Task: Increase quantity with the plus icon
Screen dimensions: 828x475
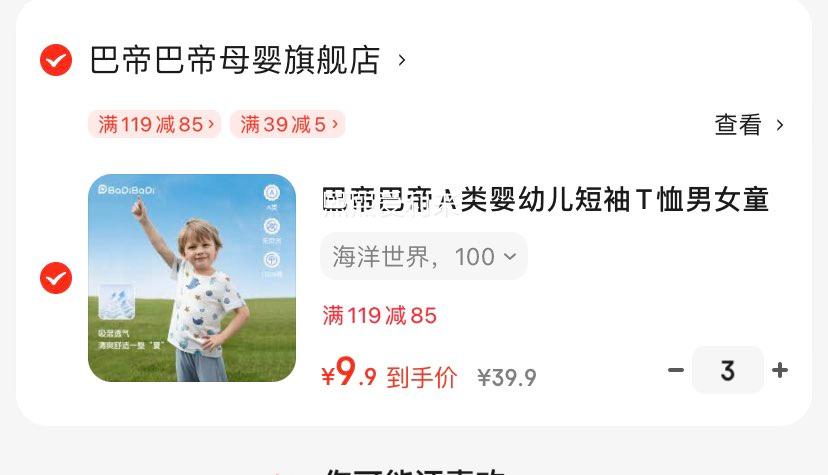Action: point(780,370)
